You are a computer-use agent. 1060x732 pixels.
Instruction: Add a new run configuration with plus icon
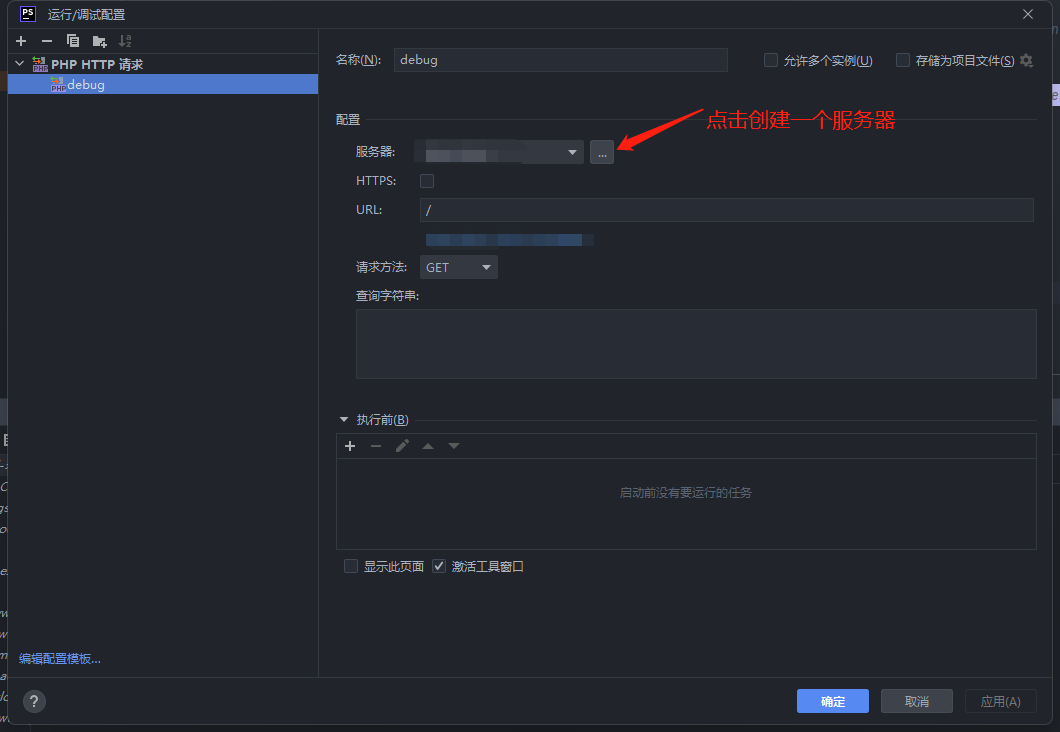tap(21, 41)
